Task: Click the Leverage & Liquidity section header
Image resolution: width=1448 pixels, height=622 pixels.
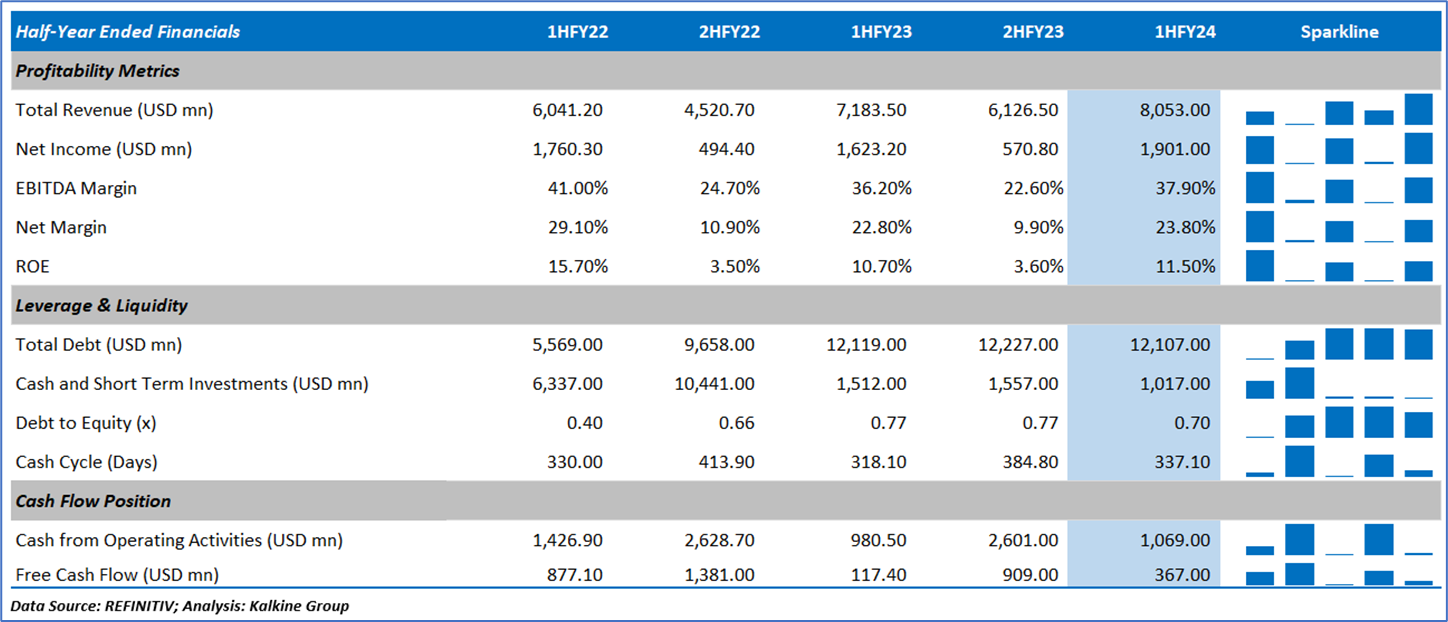Action: tap(102, 305)
